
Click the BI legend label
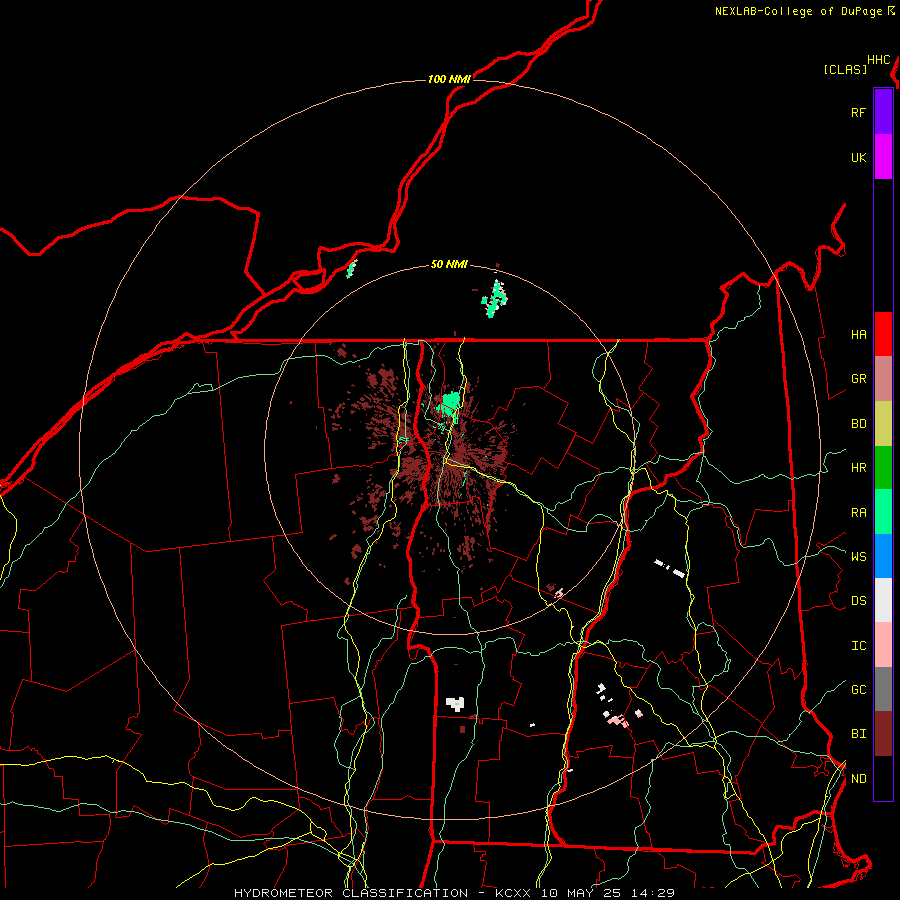pyautogui.click(x=858, y=734)
